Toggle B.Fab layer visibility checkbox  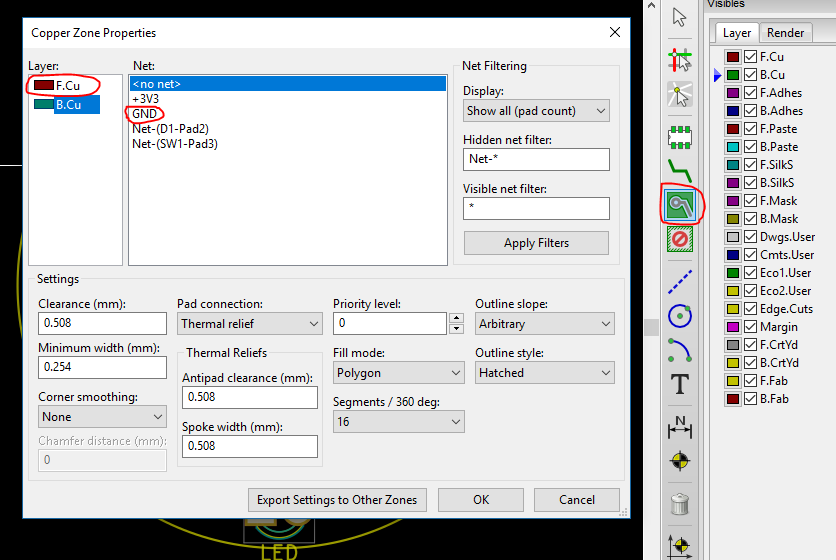pyautogui.click(x=750, y=399)
